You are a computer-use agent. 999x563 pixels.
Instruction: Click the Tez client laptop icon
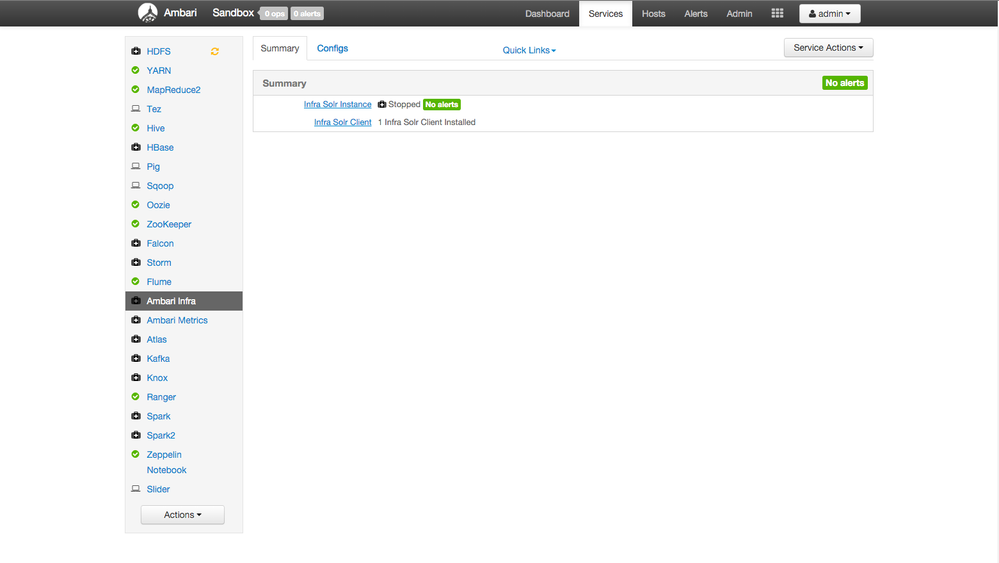tap(136, 109)
